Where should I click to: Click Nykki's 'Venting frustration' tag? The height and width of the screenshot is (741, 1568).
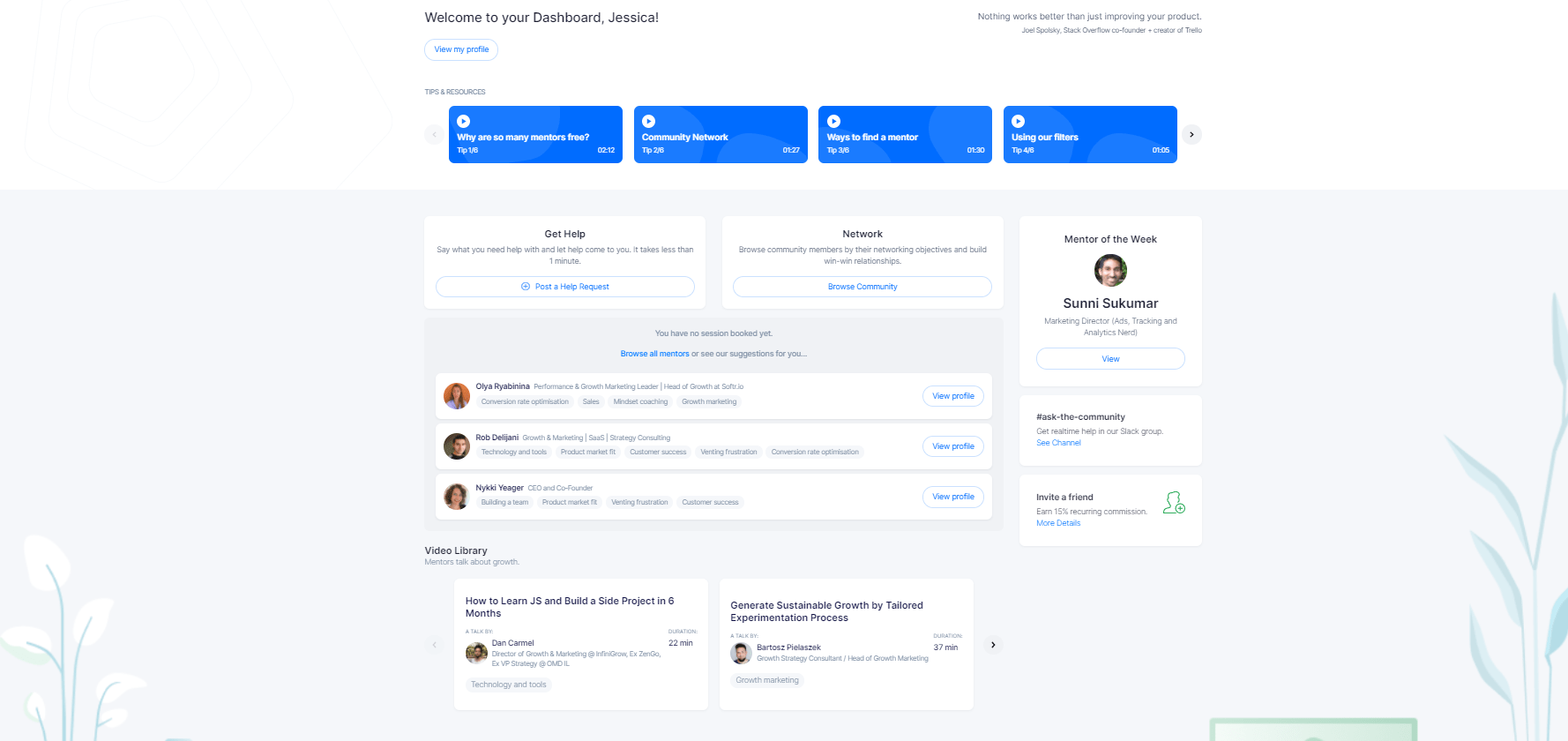click(x=639, y=502)
